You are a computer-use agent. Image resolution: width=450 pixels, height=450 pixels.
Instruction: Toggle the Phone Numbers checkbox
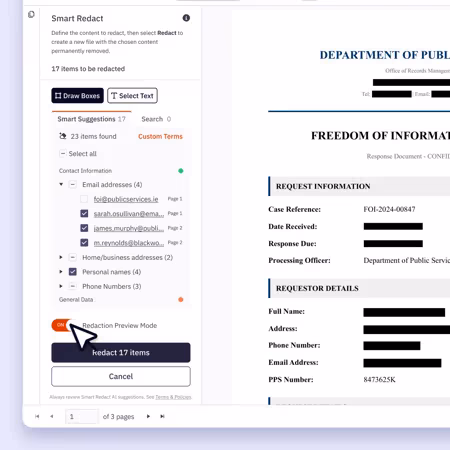tap(72, 286)
